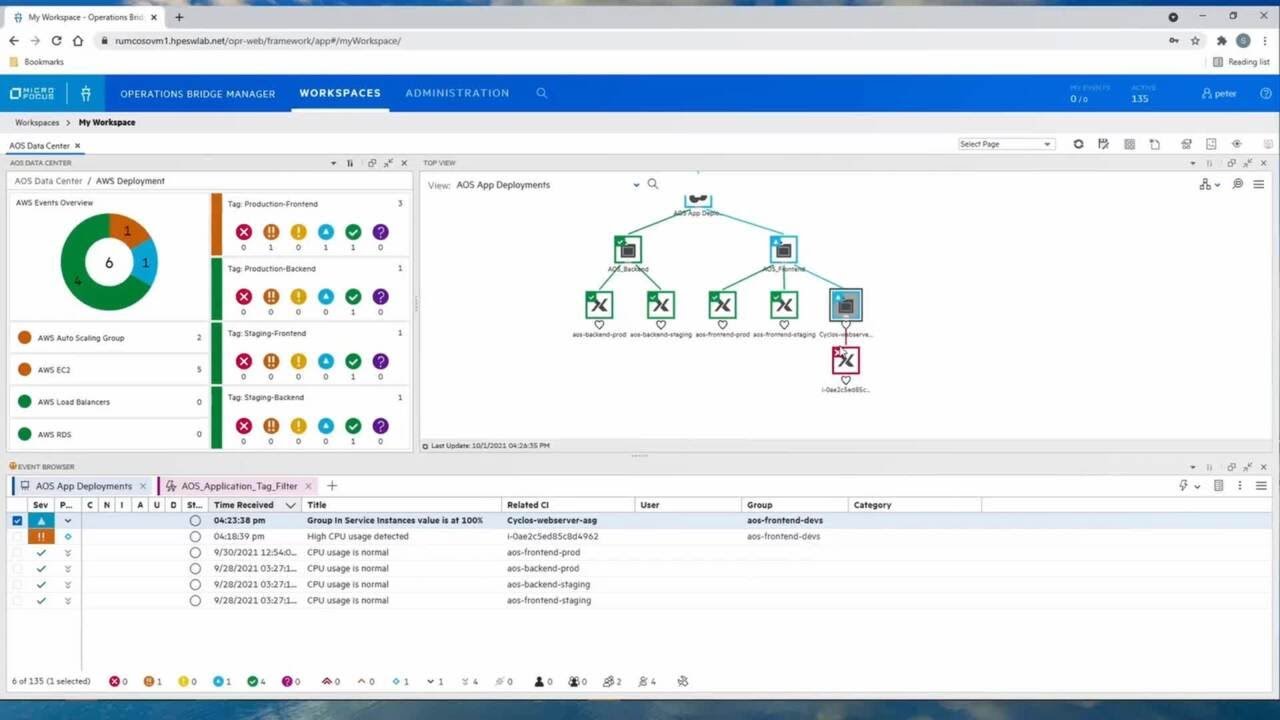Select the AOS Data Center page tab
This screenshot has height=720, width=1280.
click(40, 146)
